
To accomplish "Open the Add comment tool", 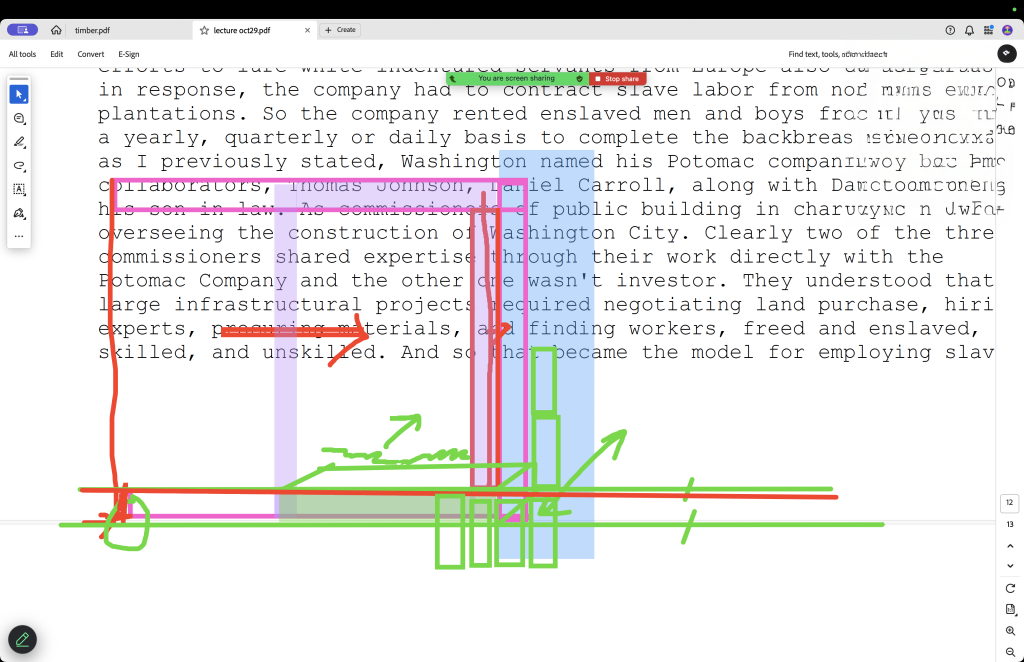I will coord(19,118).
